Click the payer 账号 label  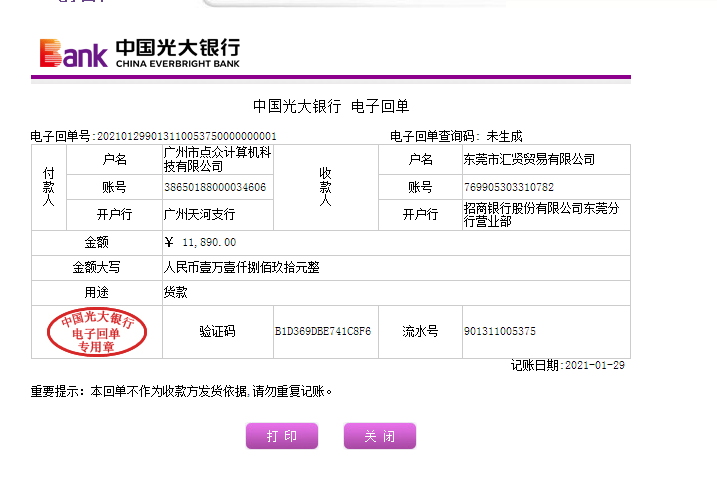click(x=114, y=187)
